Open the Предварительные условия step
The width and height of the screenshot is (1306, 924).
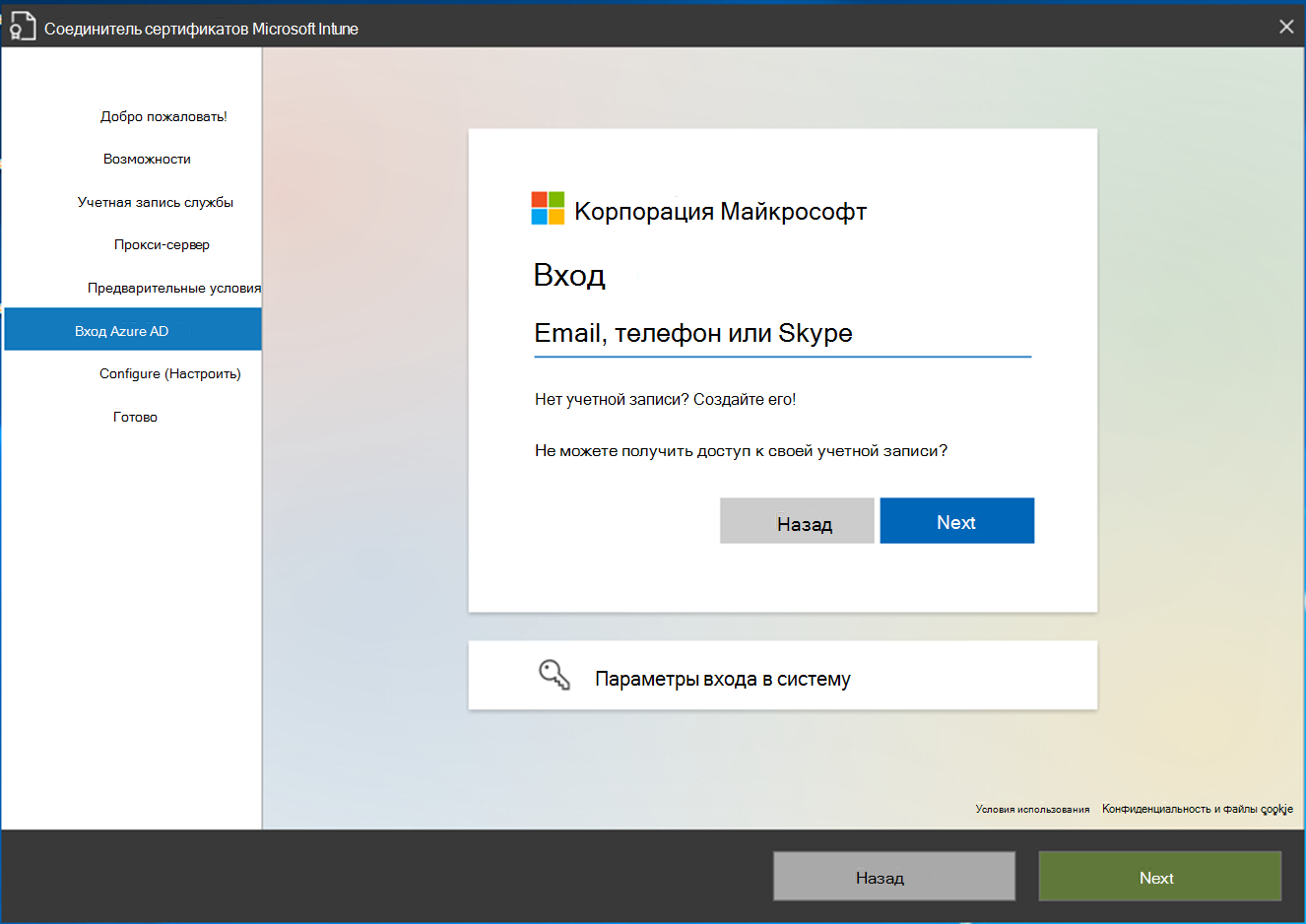pos(174,288)
